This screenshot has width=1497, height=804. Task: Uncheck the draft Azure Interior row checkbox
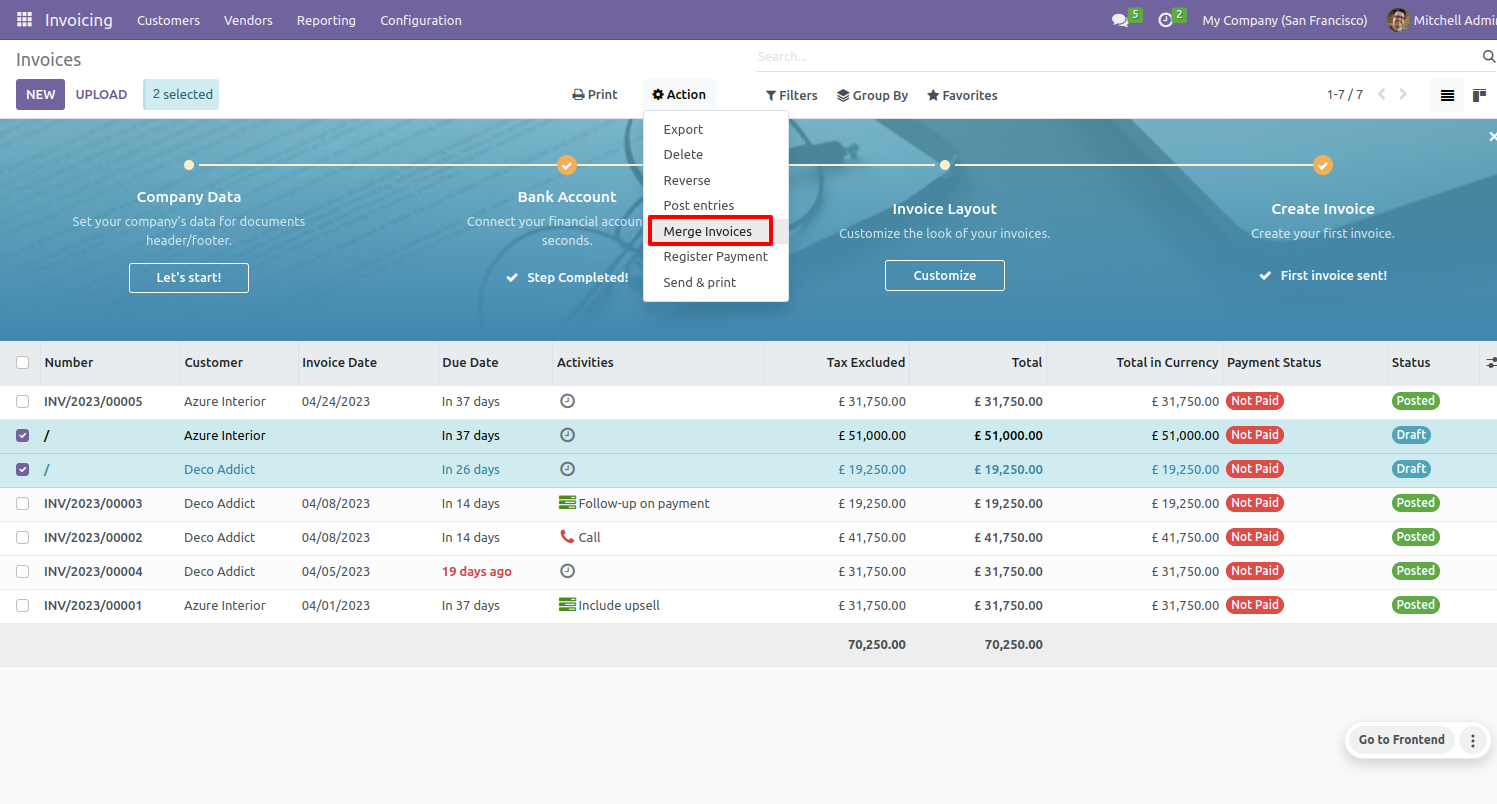pos(22,435)
